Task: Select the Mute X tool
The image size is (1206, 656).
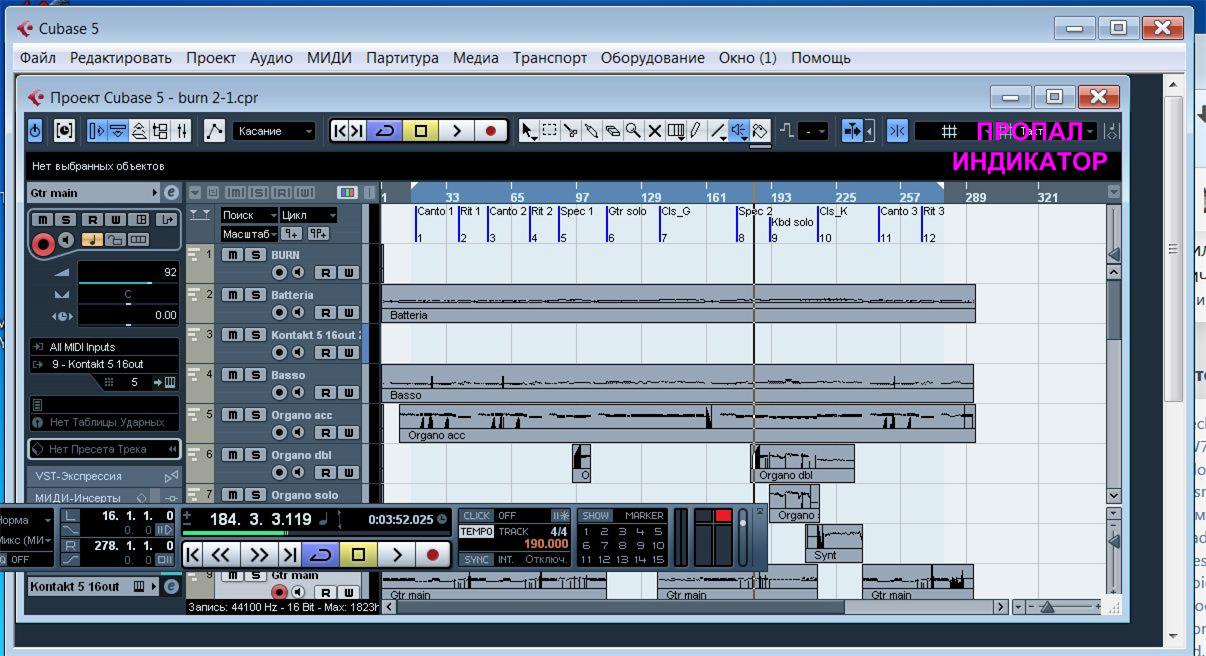Action: pos(654,130)
